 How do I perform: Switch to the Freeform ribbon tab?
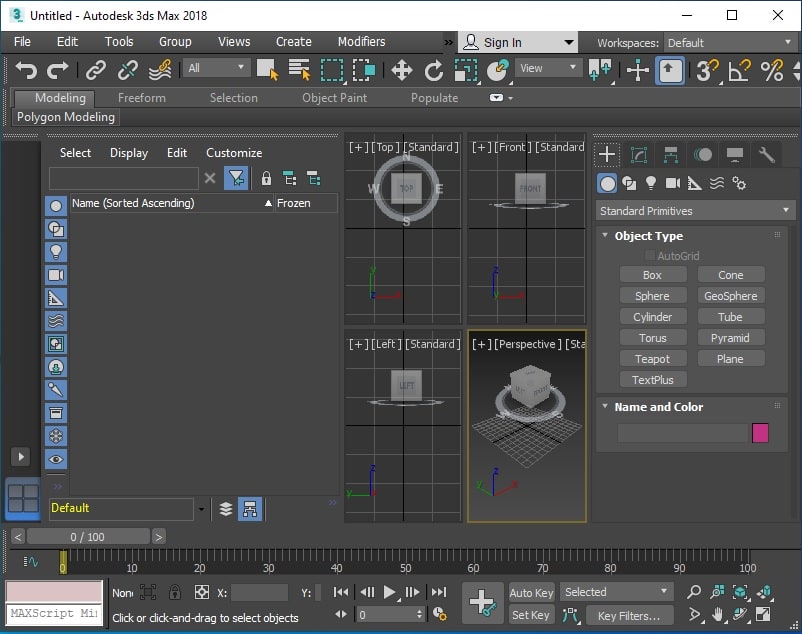pyautogui.click(x=142, y=98)
